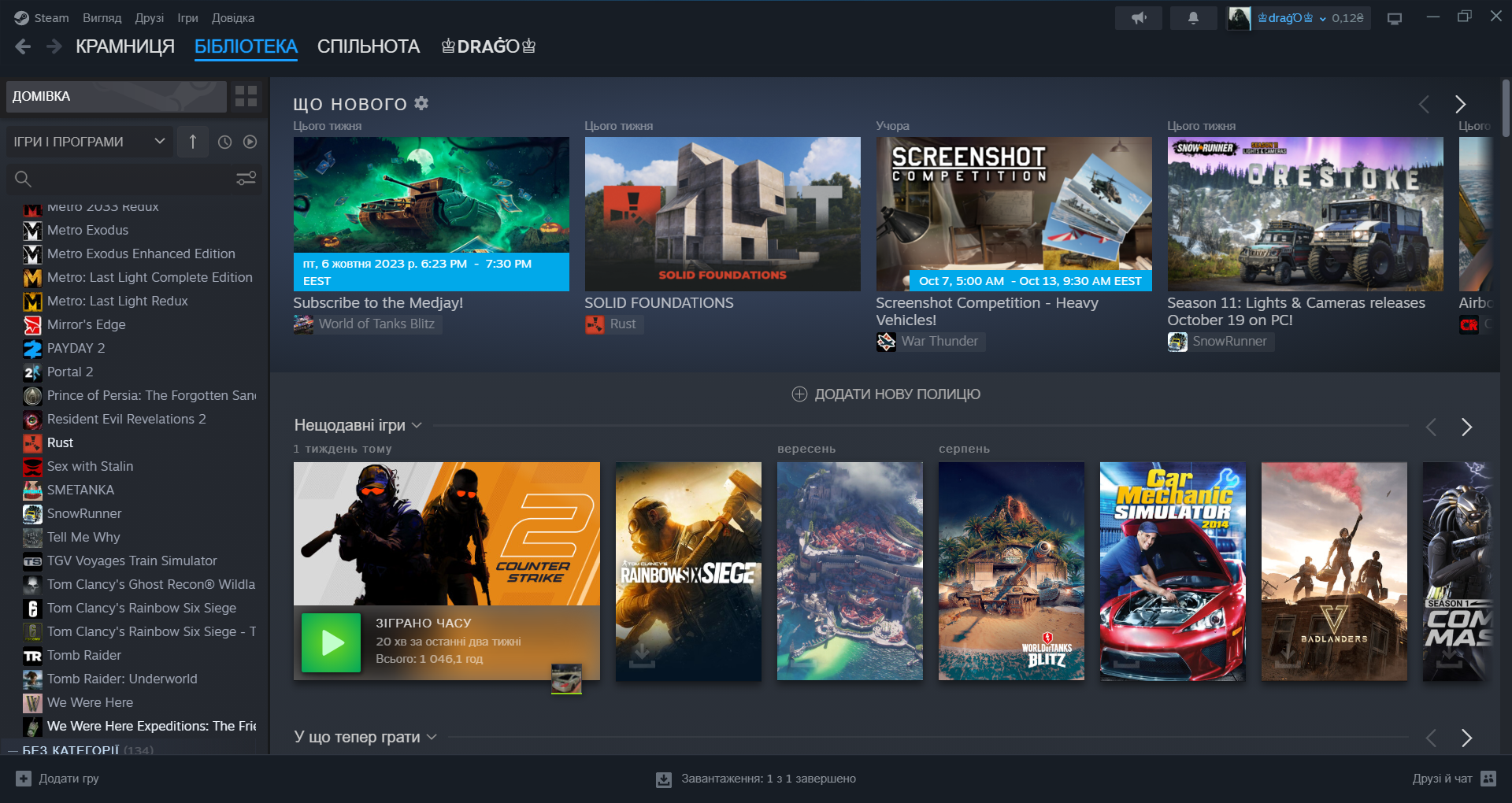Select Rainbow Six Siege cover thumbnail
The height and width of the screenshot is (803, 1512).
tap(688, 571)
